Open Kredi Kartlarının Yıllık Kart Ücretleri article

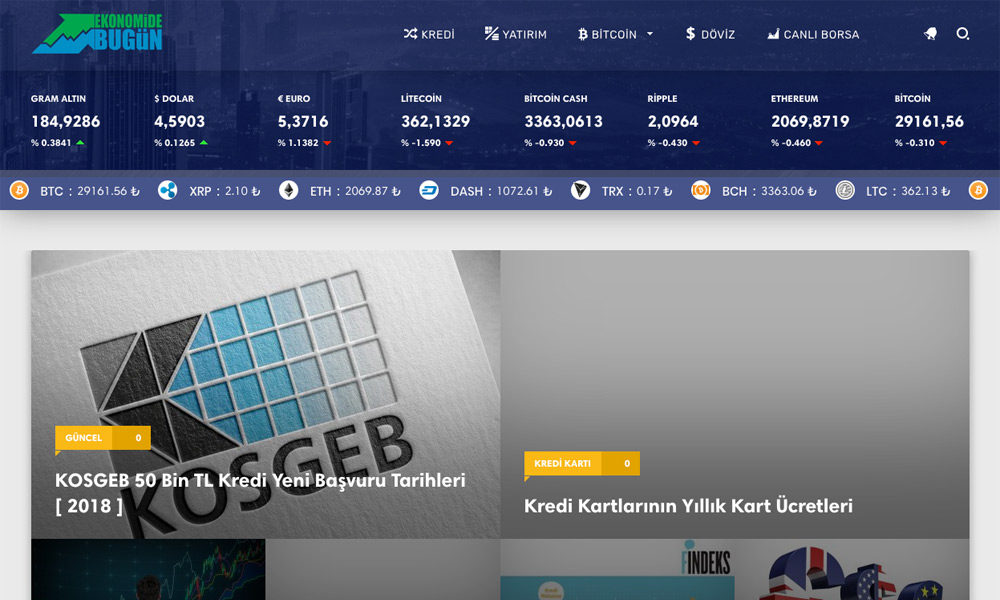coord(688,506)
